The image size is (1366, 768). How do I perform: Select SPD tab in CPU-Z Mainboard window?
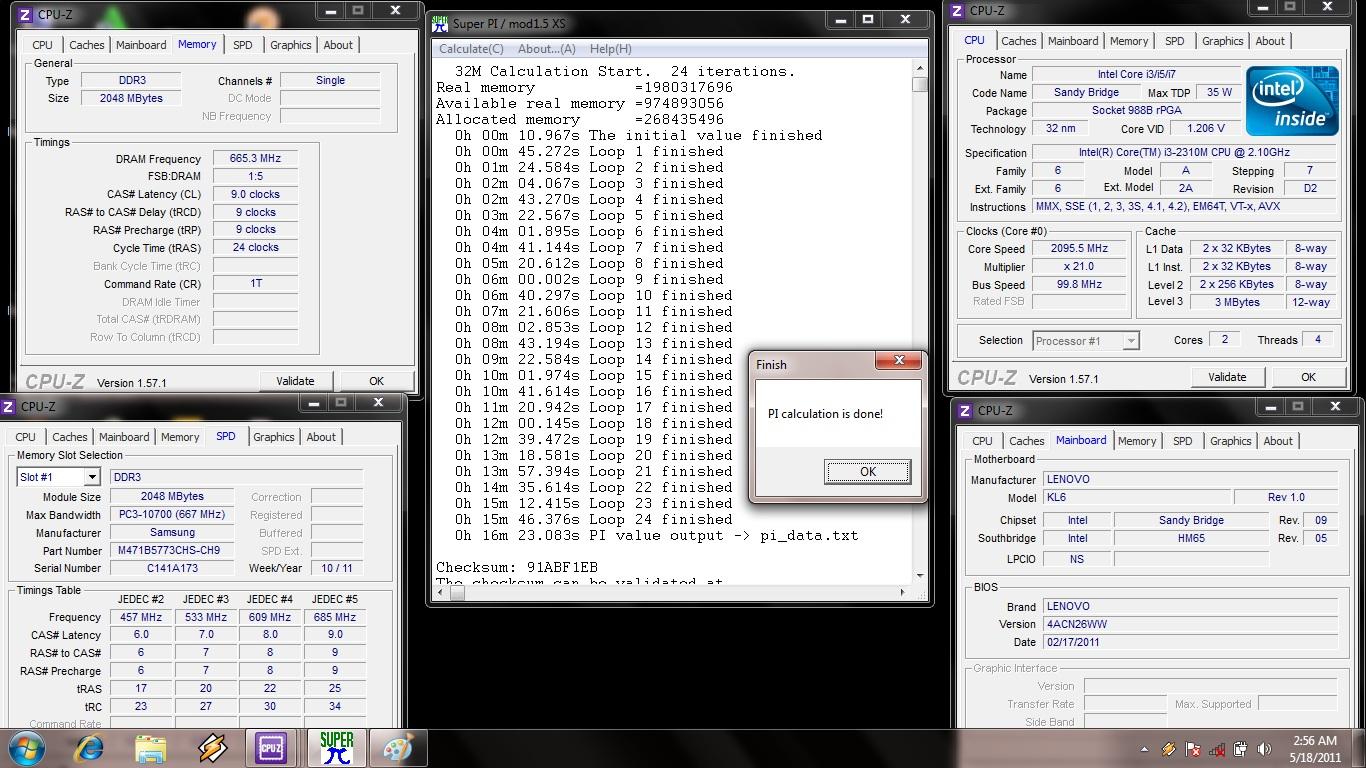pyautogui.click(x=1182, y=441)
